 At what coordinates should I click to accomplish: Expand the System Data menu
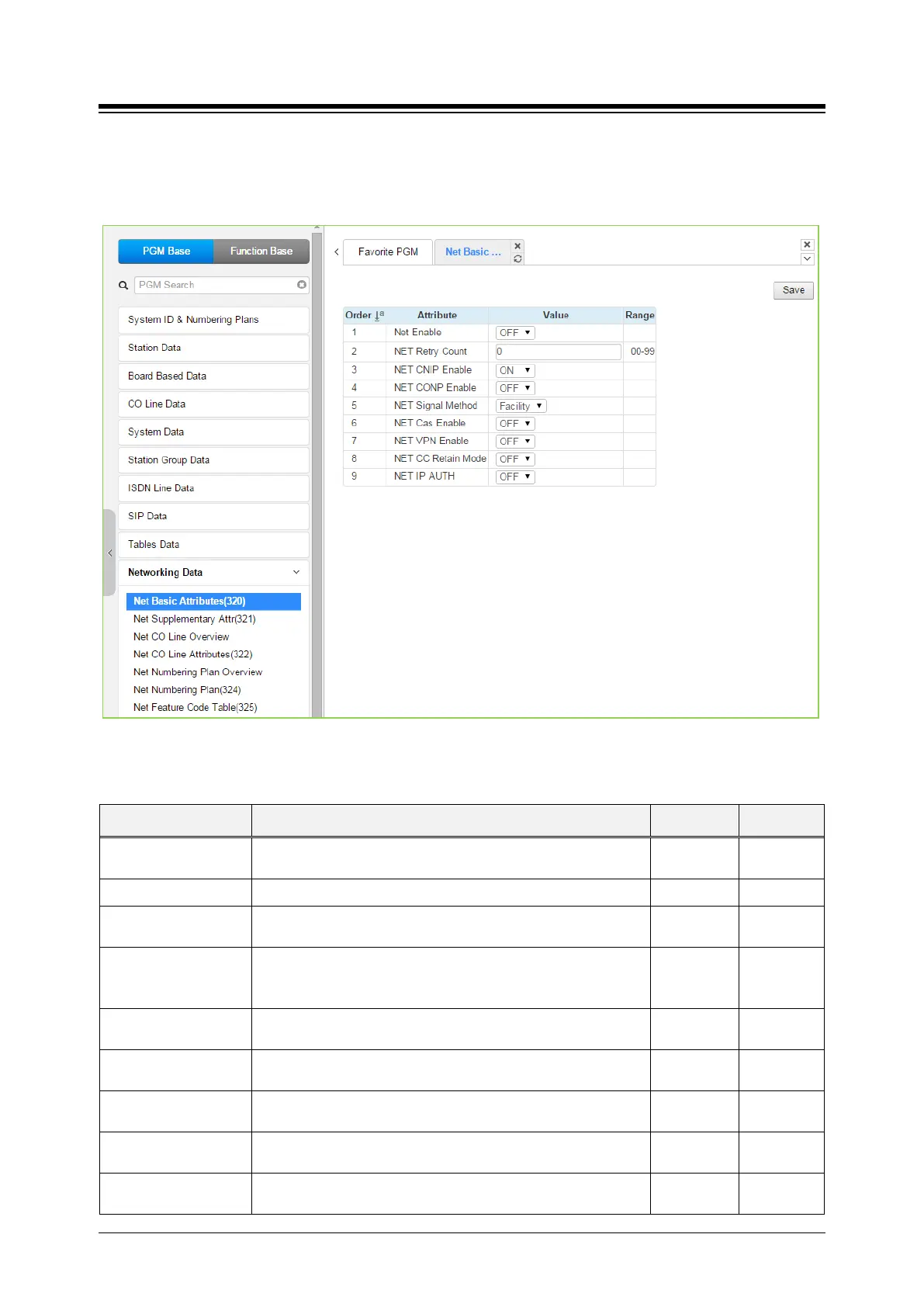(x=213, y=432)
